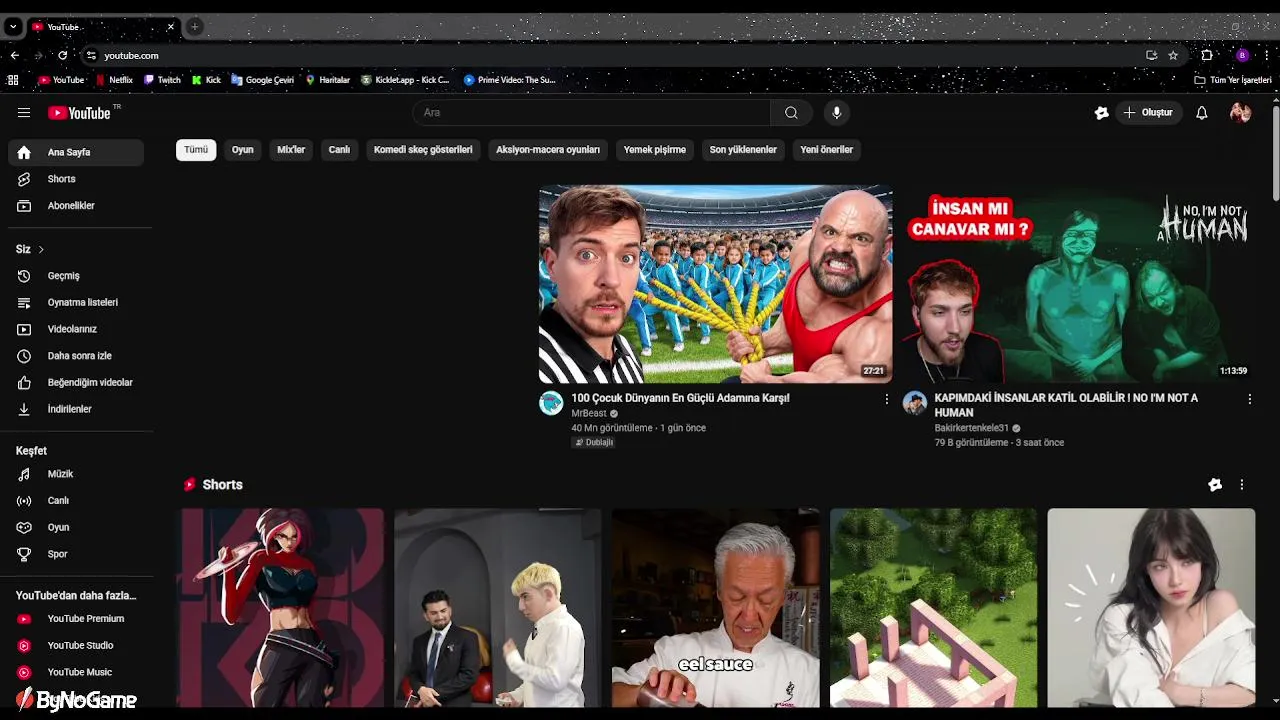Open a new browser tab

(x=195, y=27)
